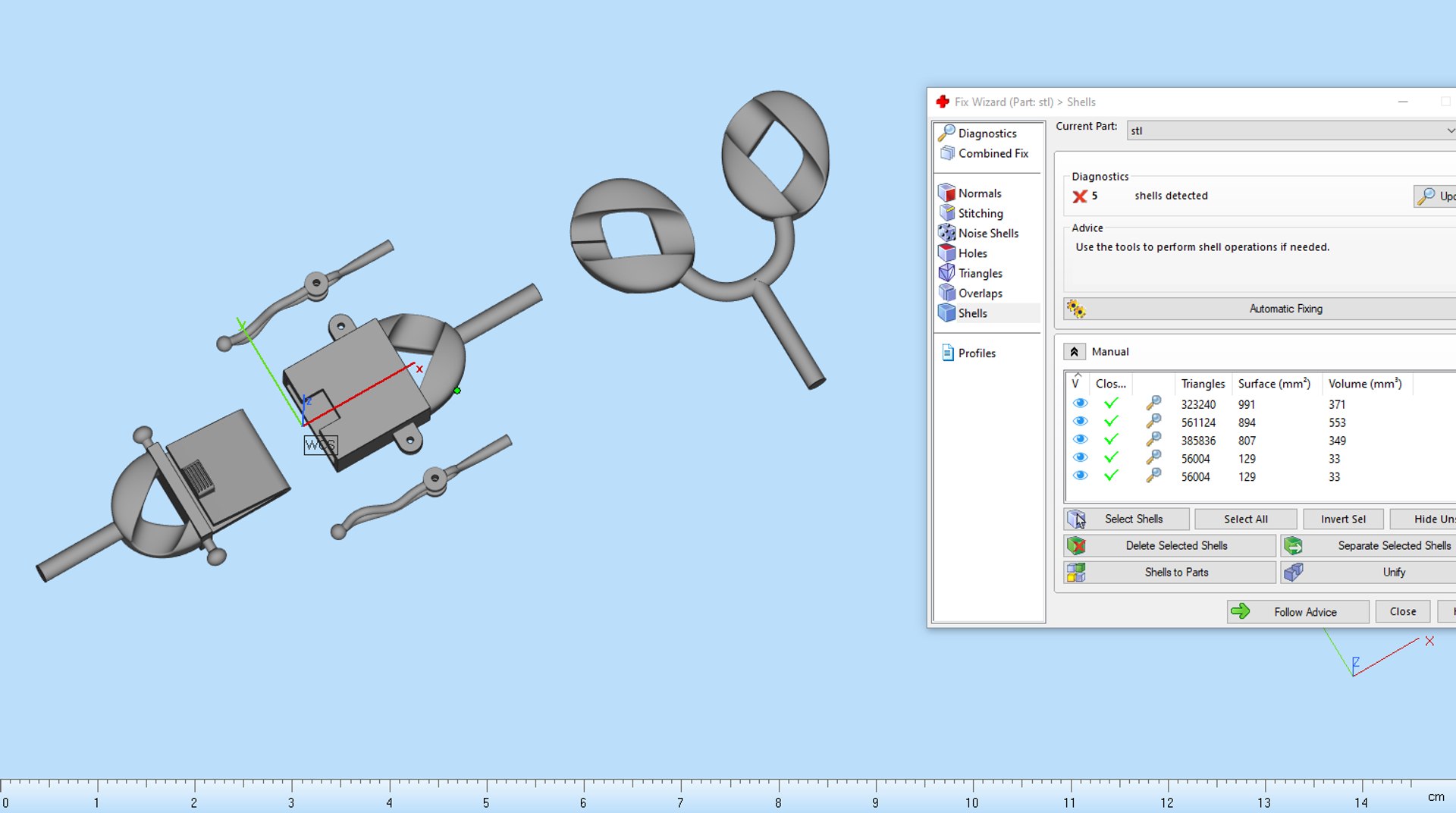1456x813 pixels.
Task: Click the closed checkmark on the 385836 row
Action: click(1111, 440)
